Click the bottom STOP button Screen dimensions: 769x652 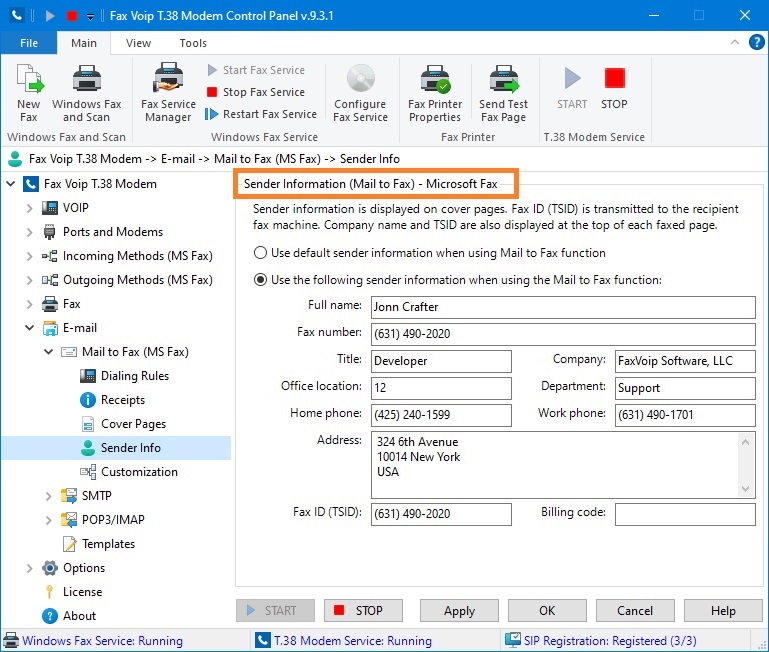coord(363,611)
